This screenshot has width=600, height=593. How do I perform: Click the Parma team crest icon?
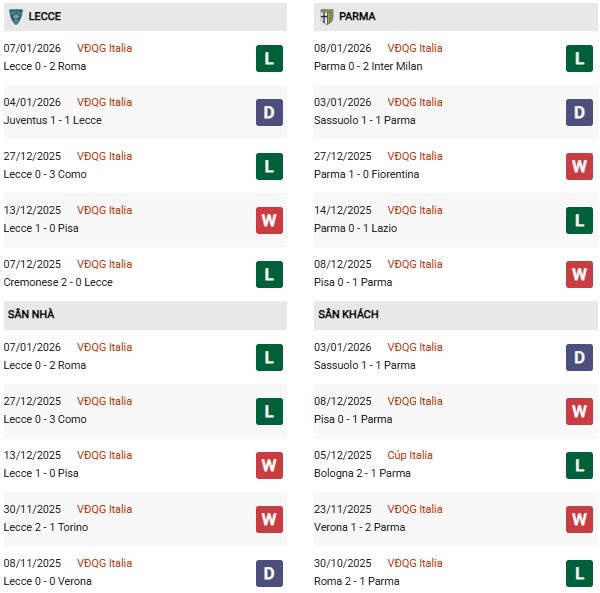coord(326,16)
